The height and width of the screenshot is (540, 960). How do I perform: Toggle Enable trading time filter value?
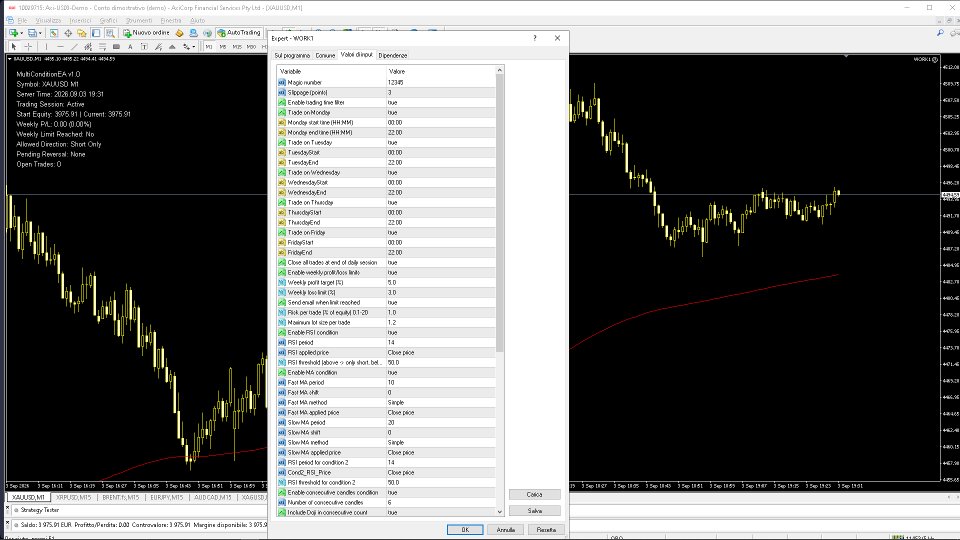click(x=441, y=103)
